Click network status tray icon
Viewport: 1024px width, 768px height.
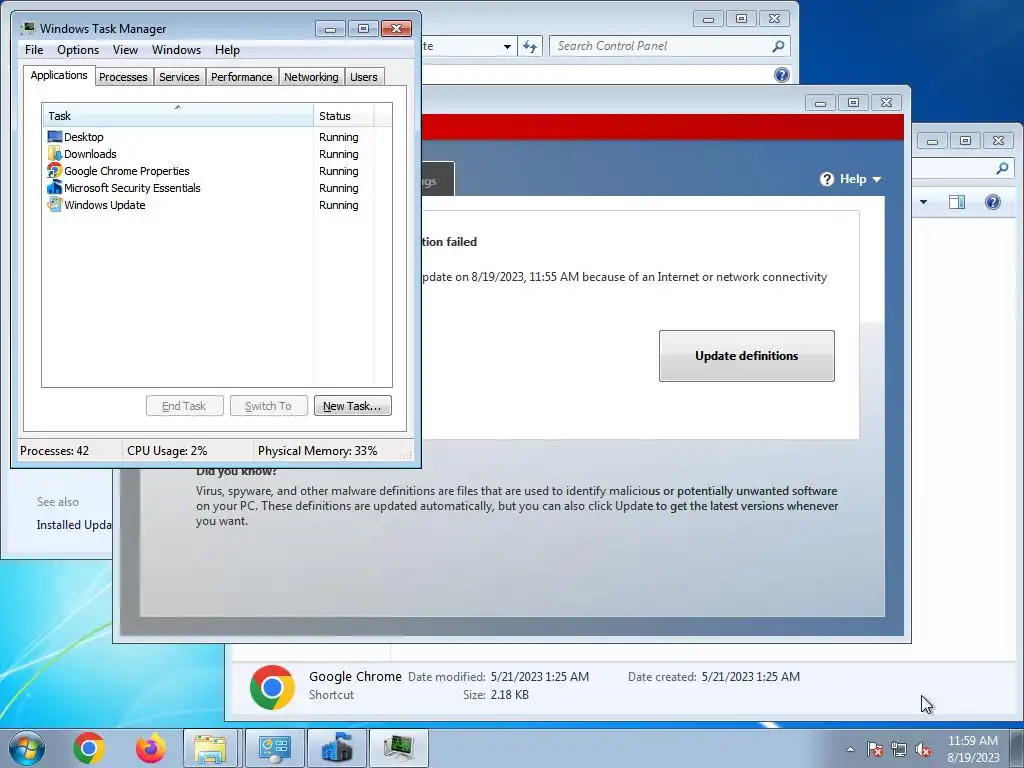pos(899,749)
